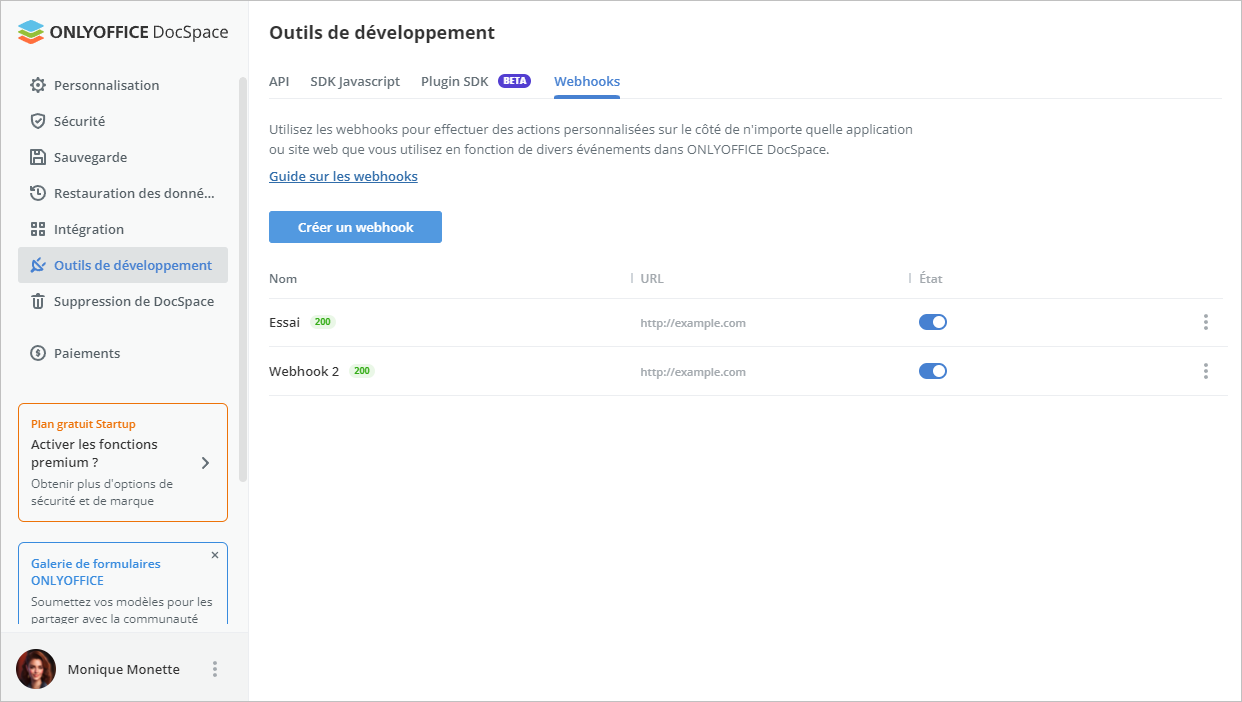The height and width of the screenshot is (702, 1242).
Task: Click the 200 status badge beside Essai
Action: [x=322, y=322]
